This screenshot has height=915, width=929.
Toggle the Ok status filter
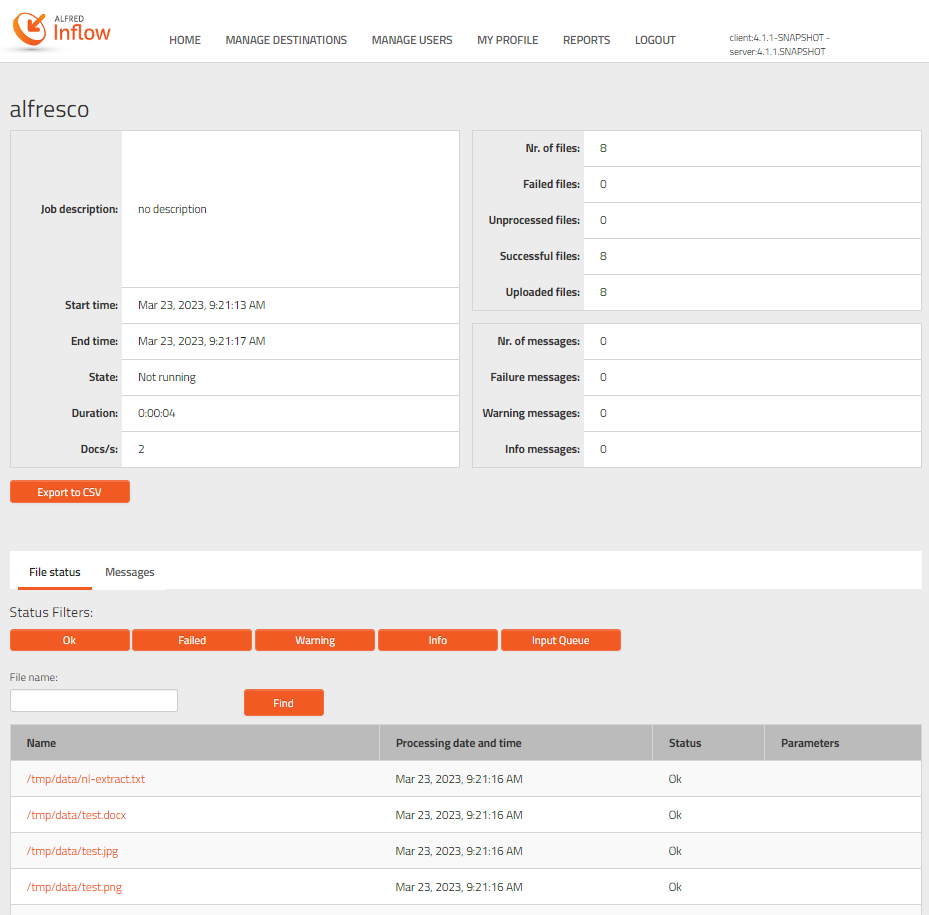(70, 640)
